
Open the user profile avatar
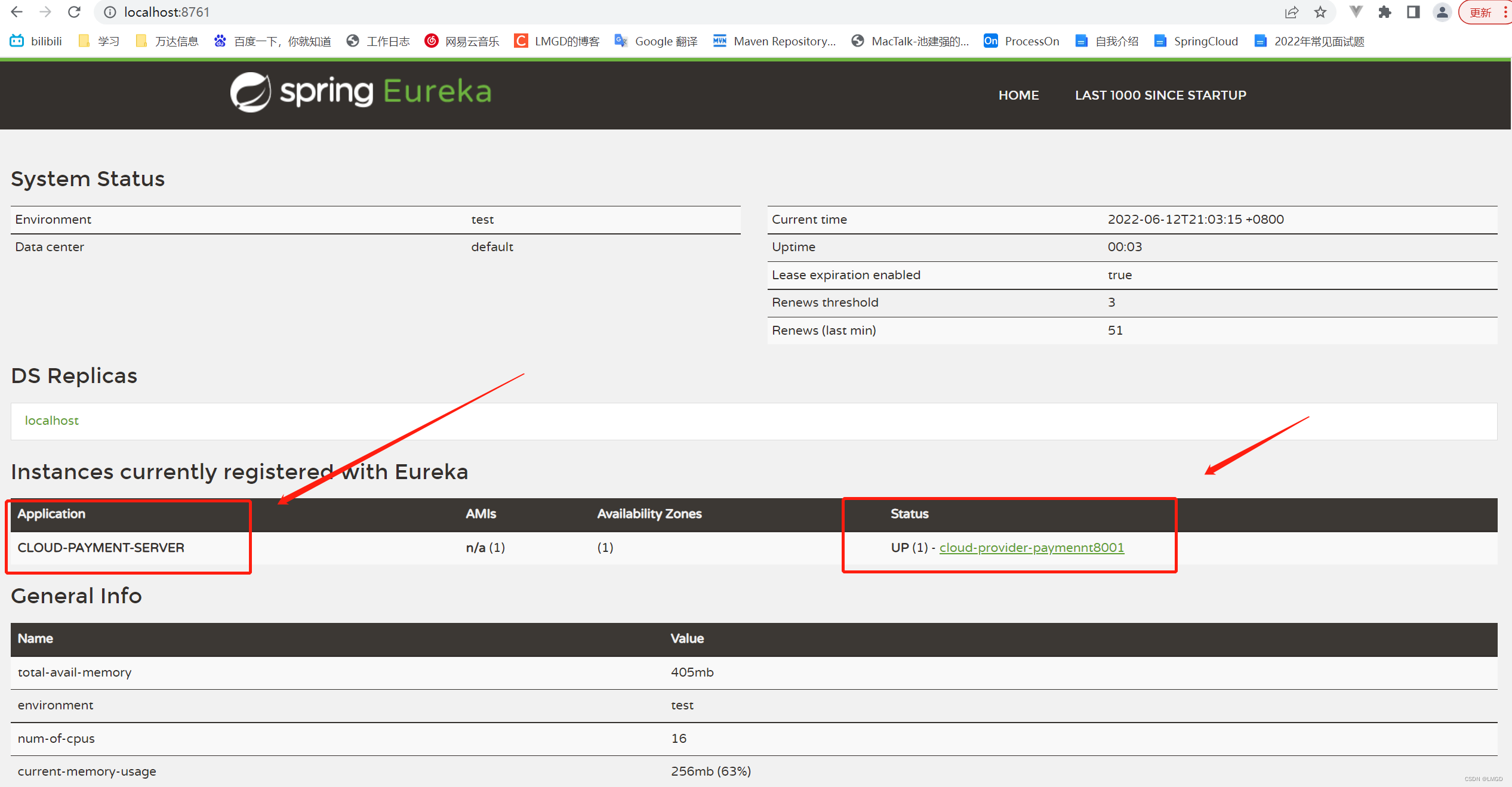pyautogui.click(x=1442, y=12)
